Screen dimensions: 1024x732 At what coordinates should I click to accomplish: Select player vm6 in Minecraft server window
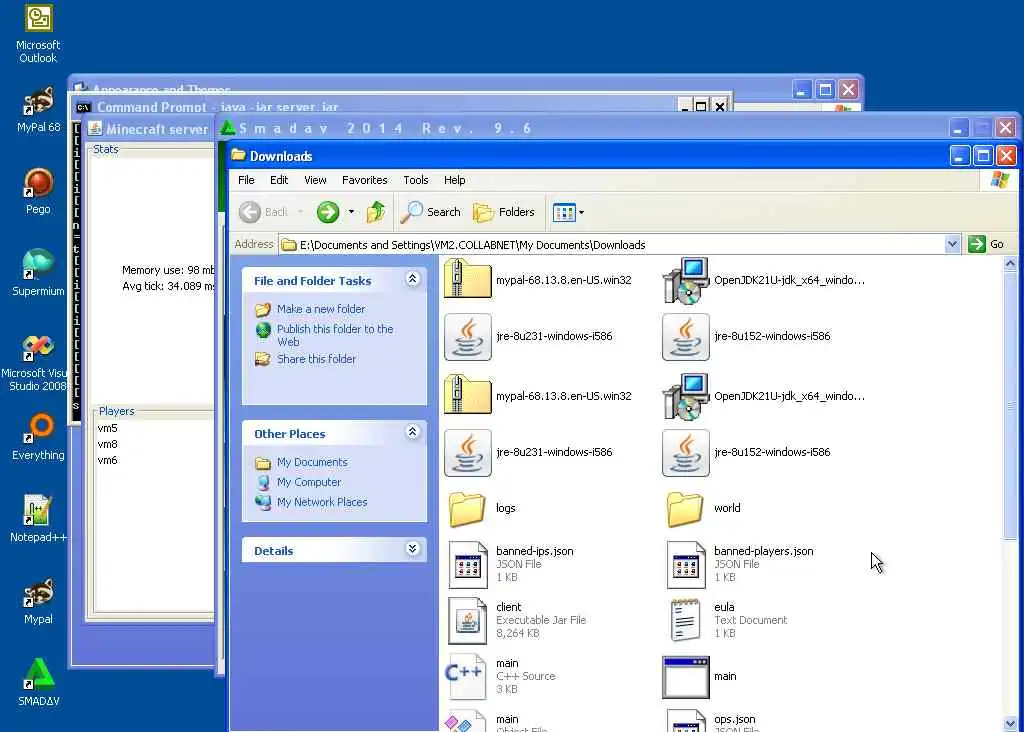click(107, 460)
